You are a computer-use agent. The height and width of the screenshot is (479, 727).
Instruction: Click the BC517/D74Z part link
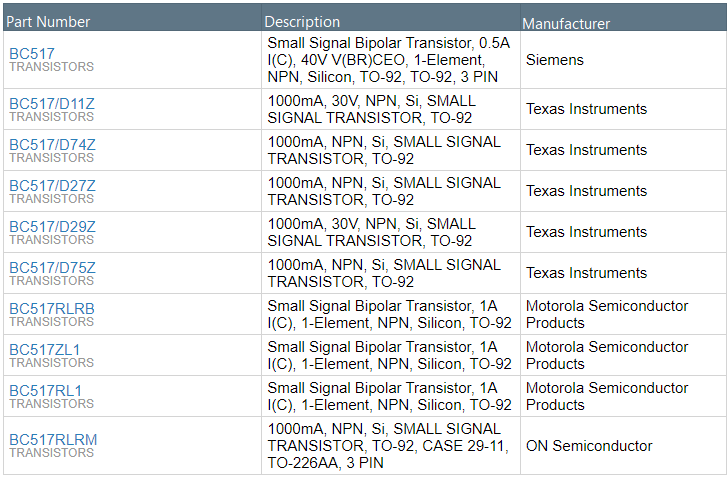click(52, 143)
